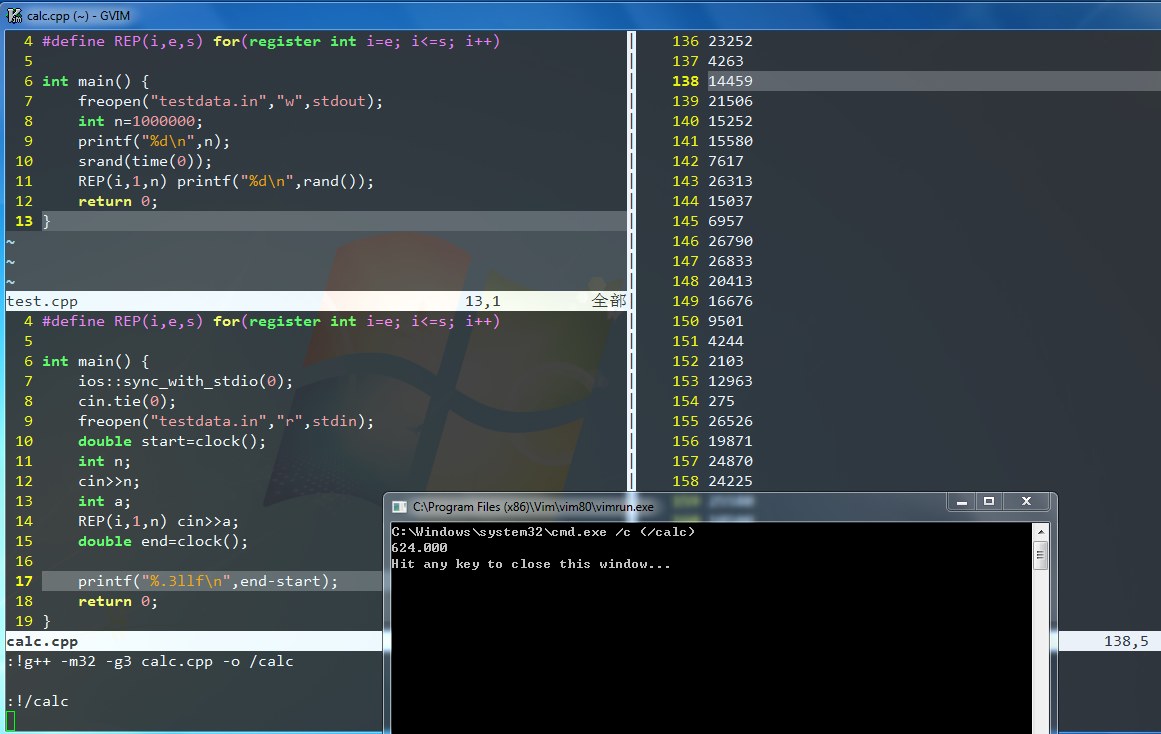Click the int main() line in calc.cpp
1161x734 pixels.
pyautogui.click(x=96, y=361)
